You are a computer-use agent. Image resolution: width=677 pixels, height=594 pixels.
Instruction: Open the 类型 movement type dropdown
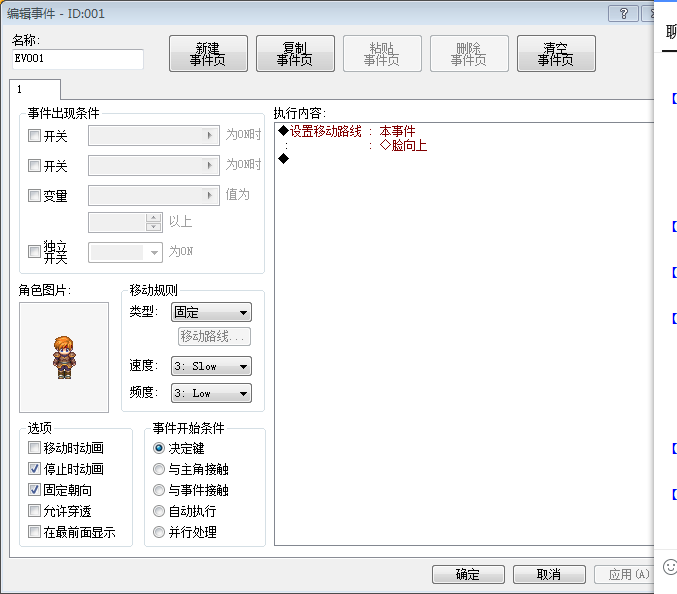[211, 312]
